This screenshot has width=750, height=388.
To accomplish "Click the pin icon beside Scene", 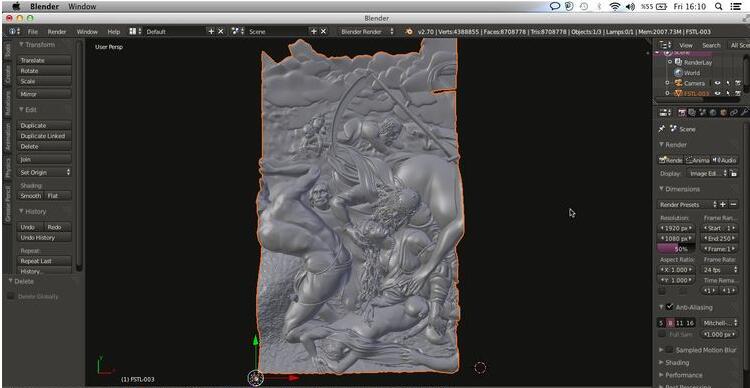I will pos(662,129).
